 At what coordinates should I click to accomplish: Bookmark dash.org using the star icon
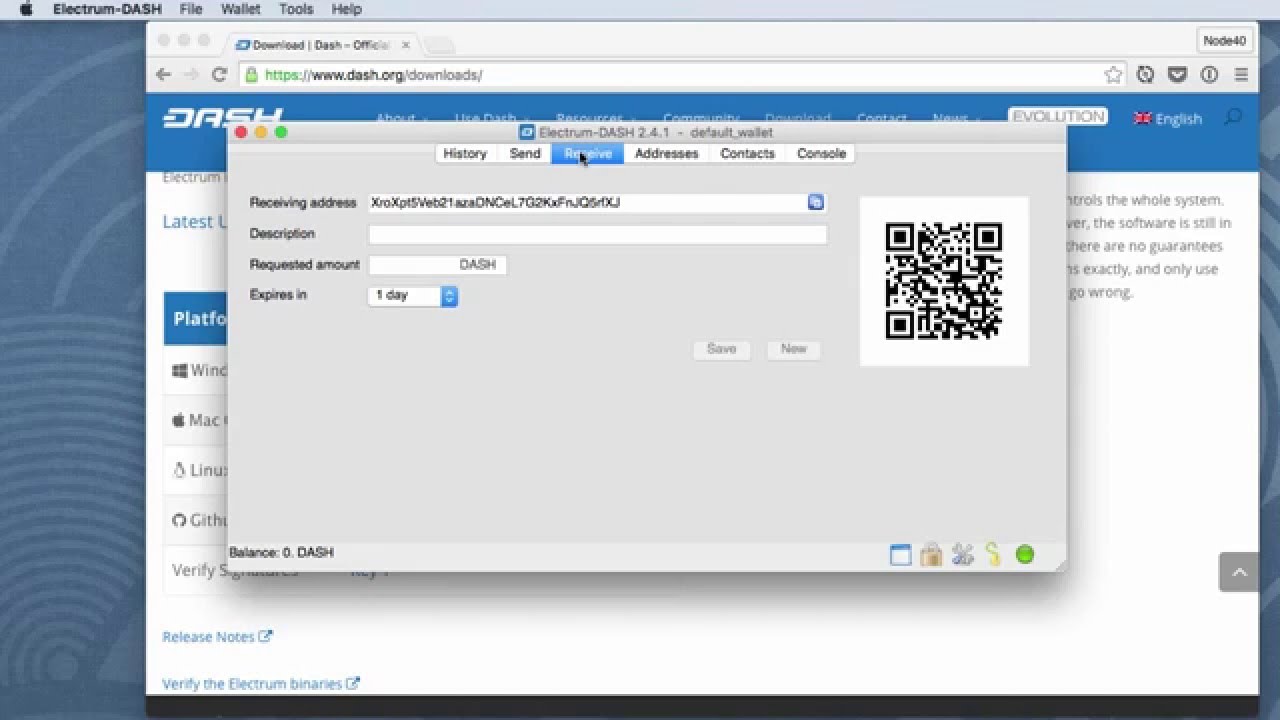[x=1112, y=74]
